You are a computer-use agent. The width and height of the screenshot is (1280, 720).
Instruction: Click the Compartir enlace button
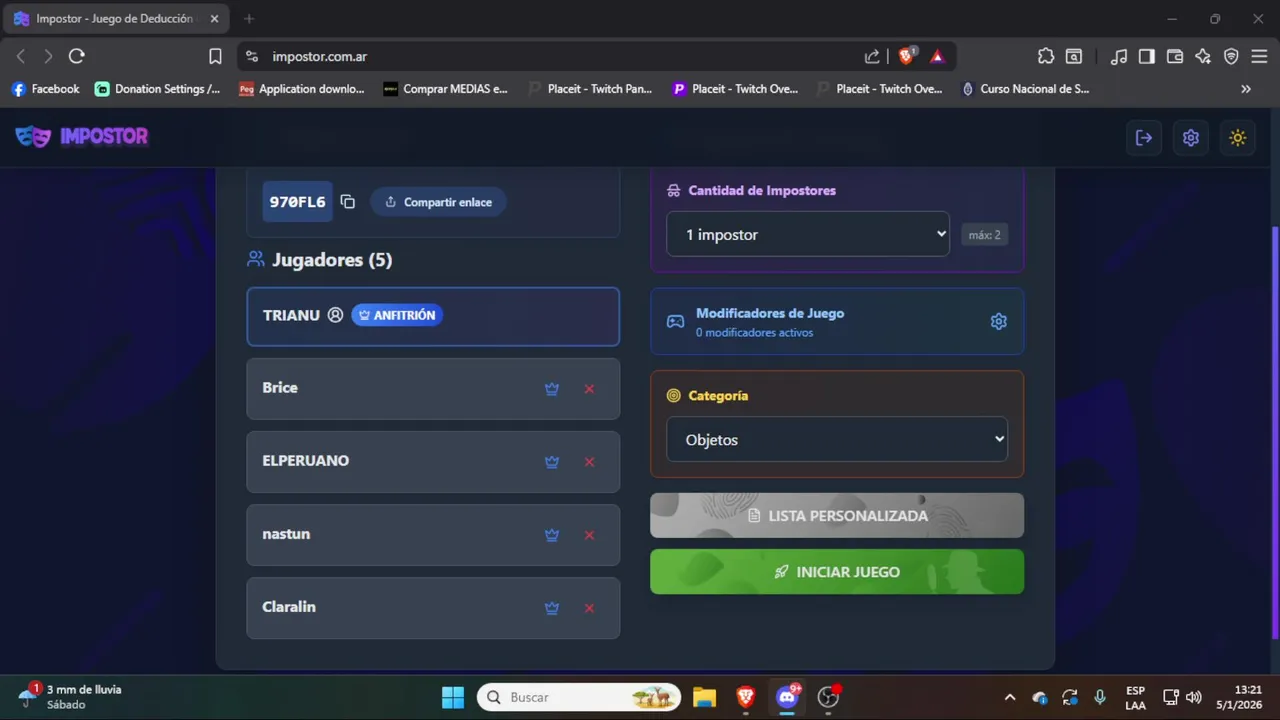tap(438, 202)
